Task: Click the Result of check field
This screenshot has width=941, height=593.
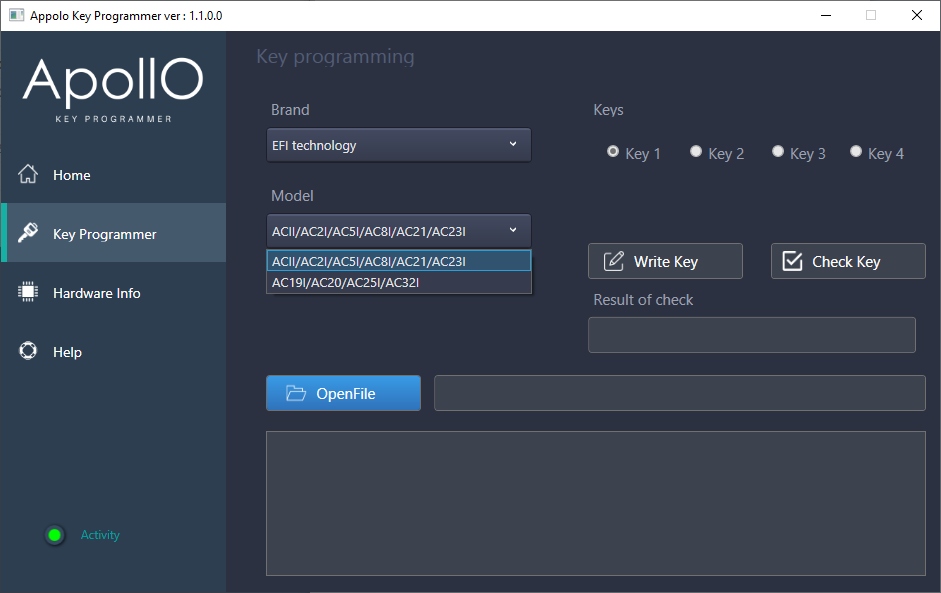Action: 751,335
